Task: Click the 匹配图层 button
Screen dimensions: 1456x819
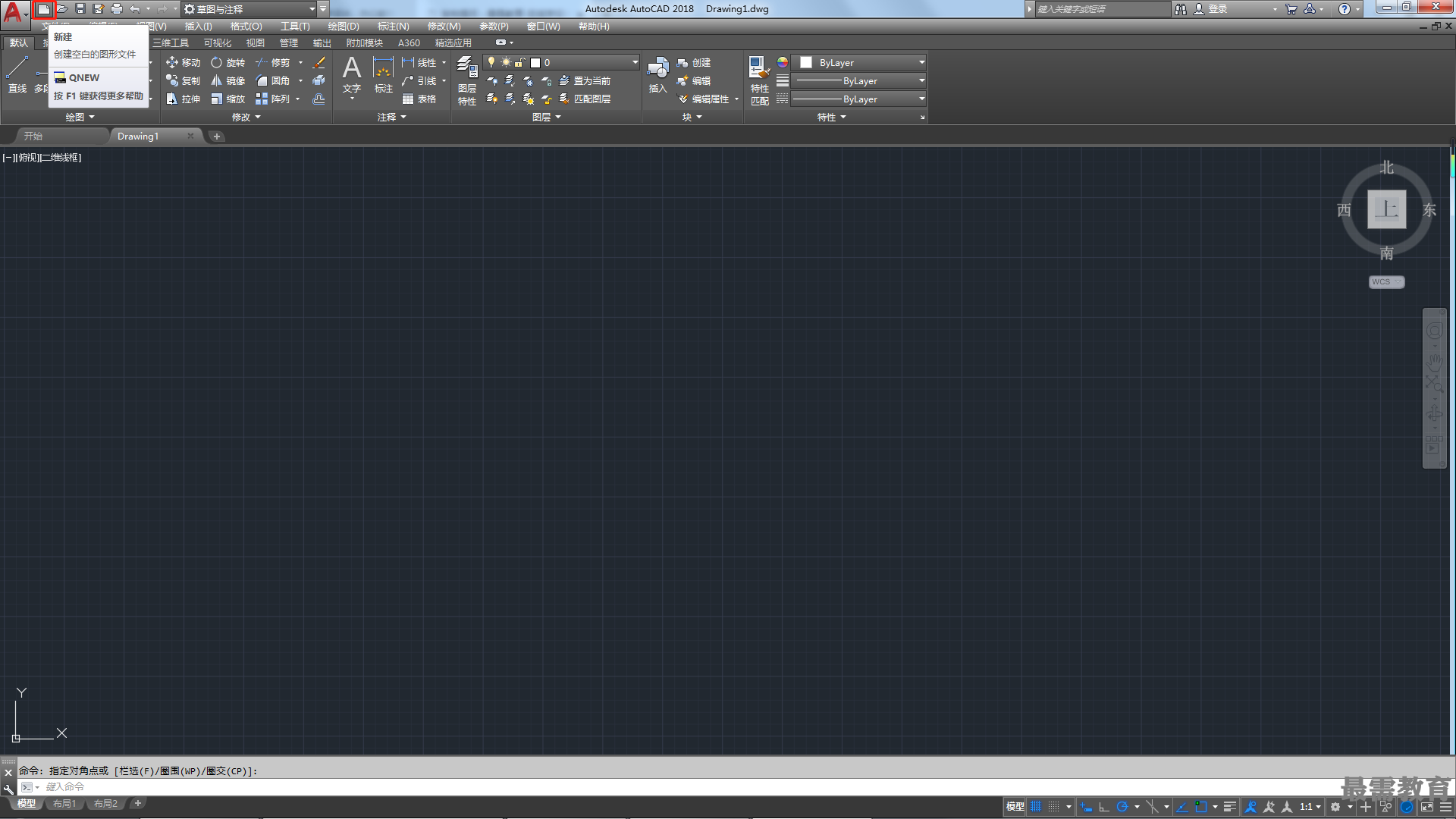Action: (x=585, y=99)
